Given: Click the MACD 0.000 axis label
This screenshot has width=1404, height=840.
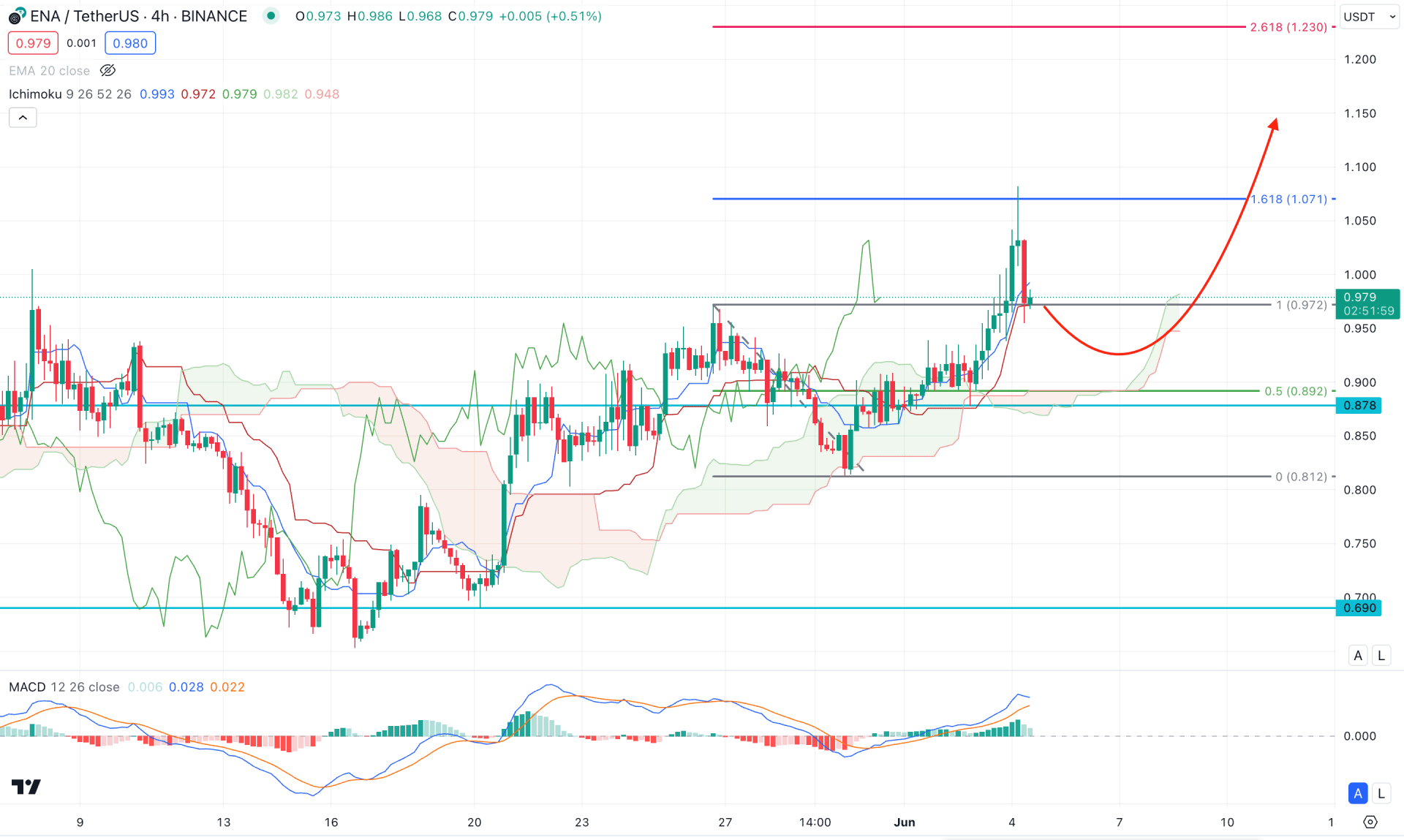Looking at the screenshot, I should coord(1359,736).
